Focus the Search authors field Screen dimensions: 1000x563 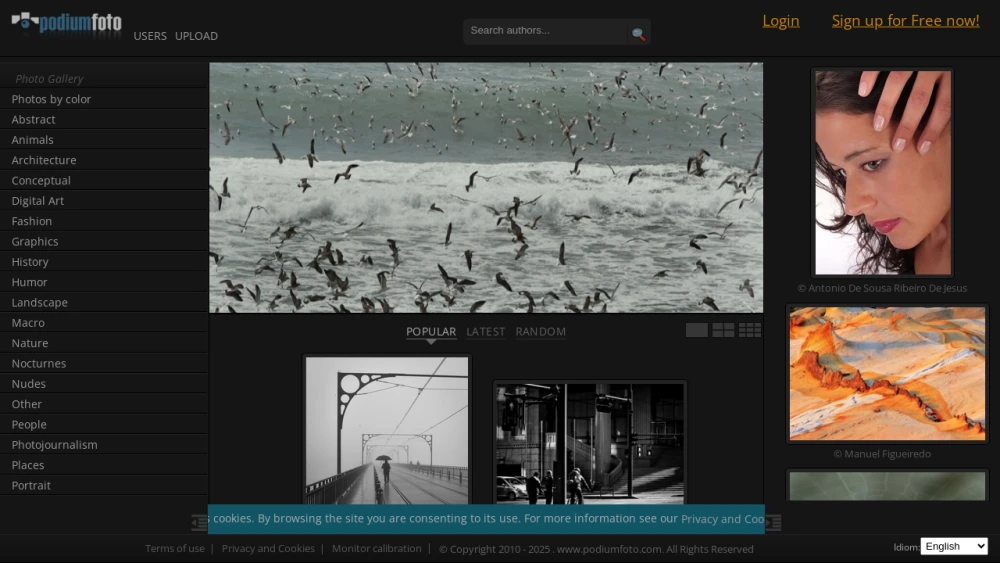[547, 31]
